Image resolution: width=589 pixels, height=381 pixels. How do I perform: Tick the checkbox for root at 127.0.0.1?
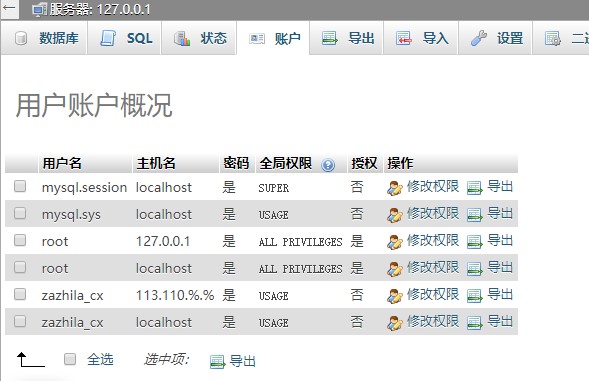tap(20, 240)
